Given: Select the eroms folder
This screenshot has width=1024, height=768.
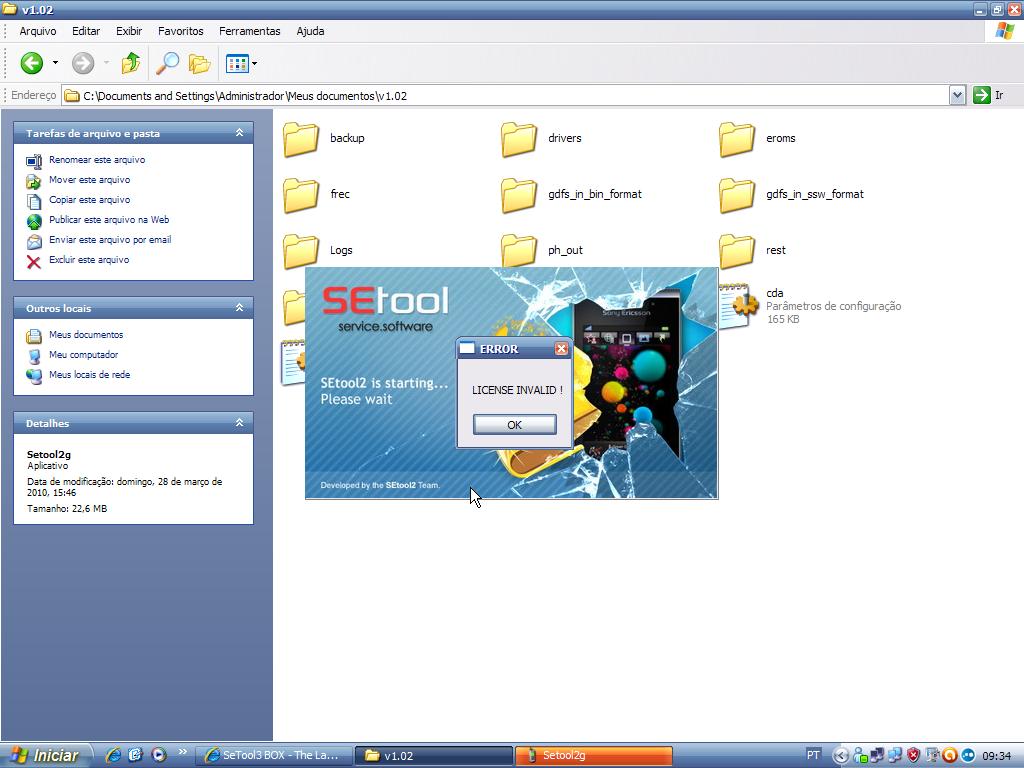Looking at the screenshot, I should (x=758, y=138).
